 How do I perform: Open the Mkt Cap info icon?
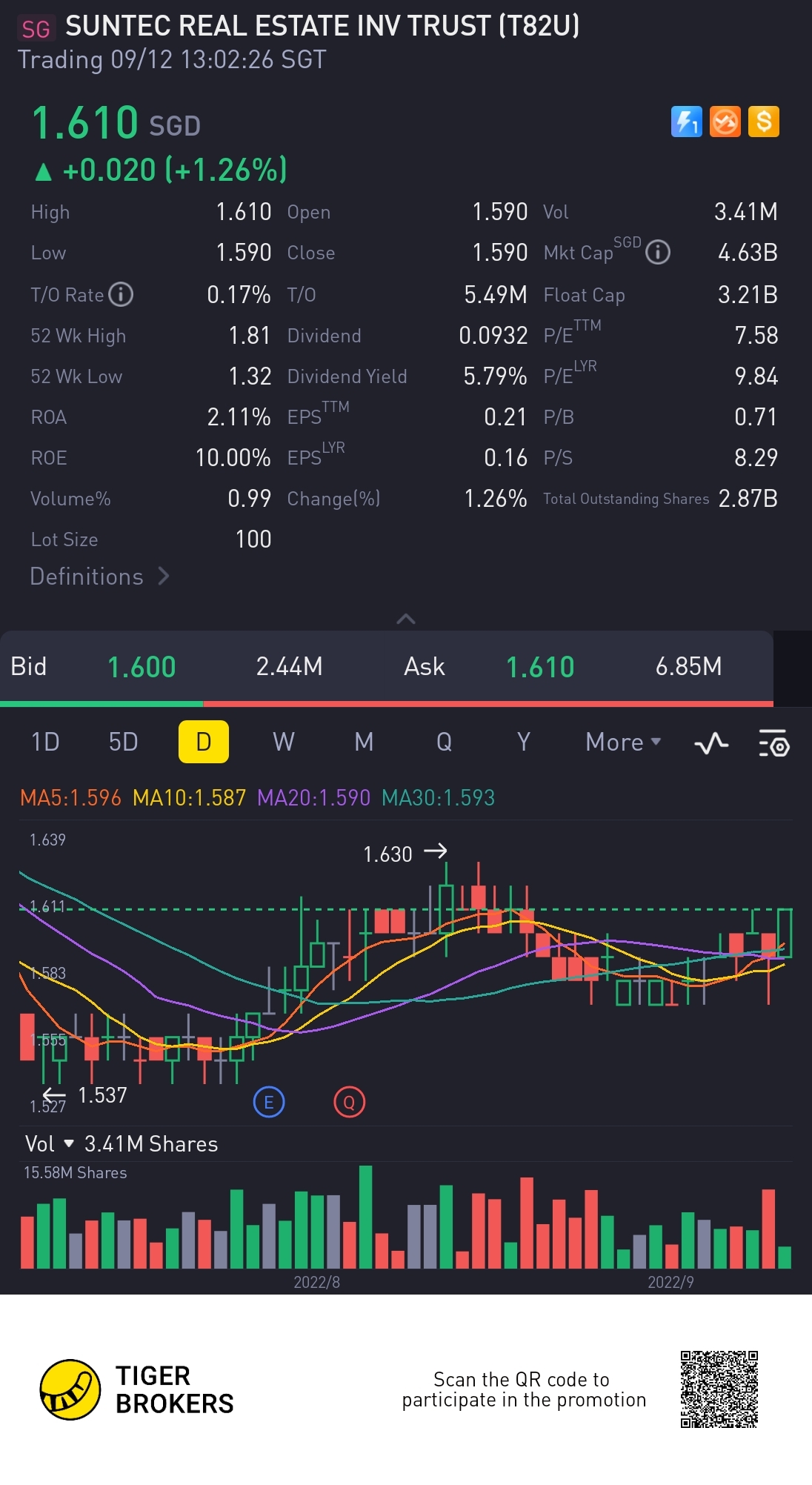pyautogui.click(x=658, y=253)
